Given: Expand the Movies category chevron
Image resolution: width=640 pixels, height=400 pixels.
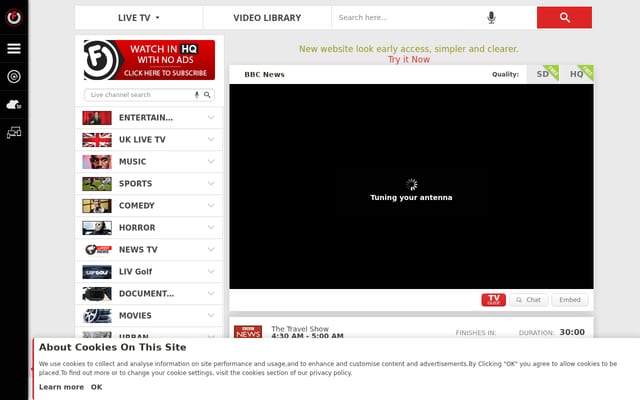Looking at the screenshot, I should [x=211, y=316].
